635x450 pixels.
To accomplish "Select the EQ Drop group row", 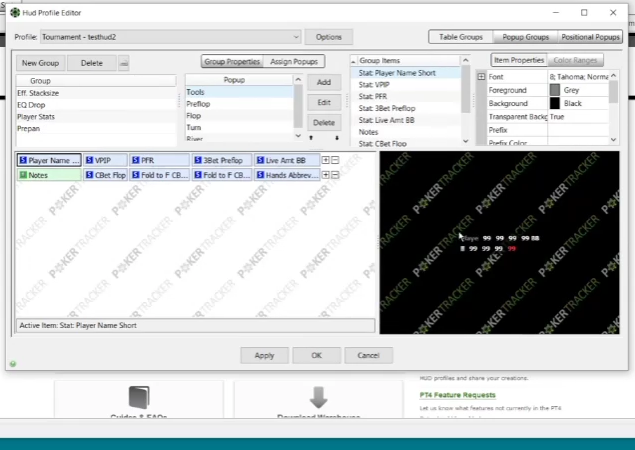I will pos(96,105).
